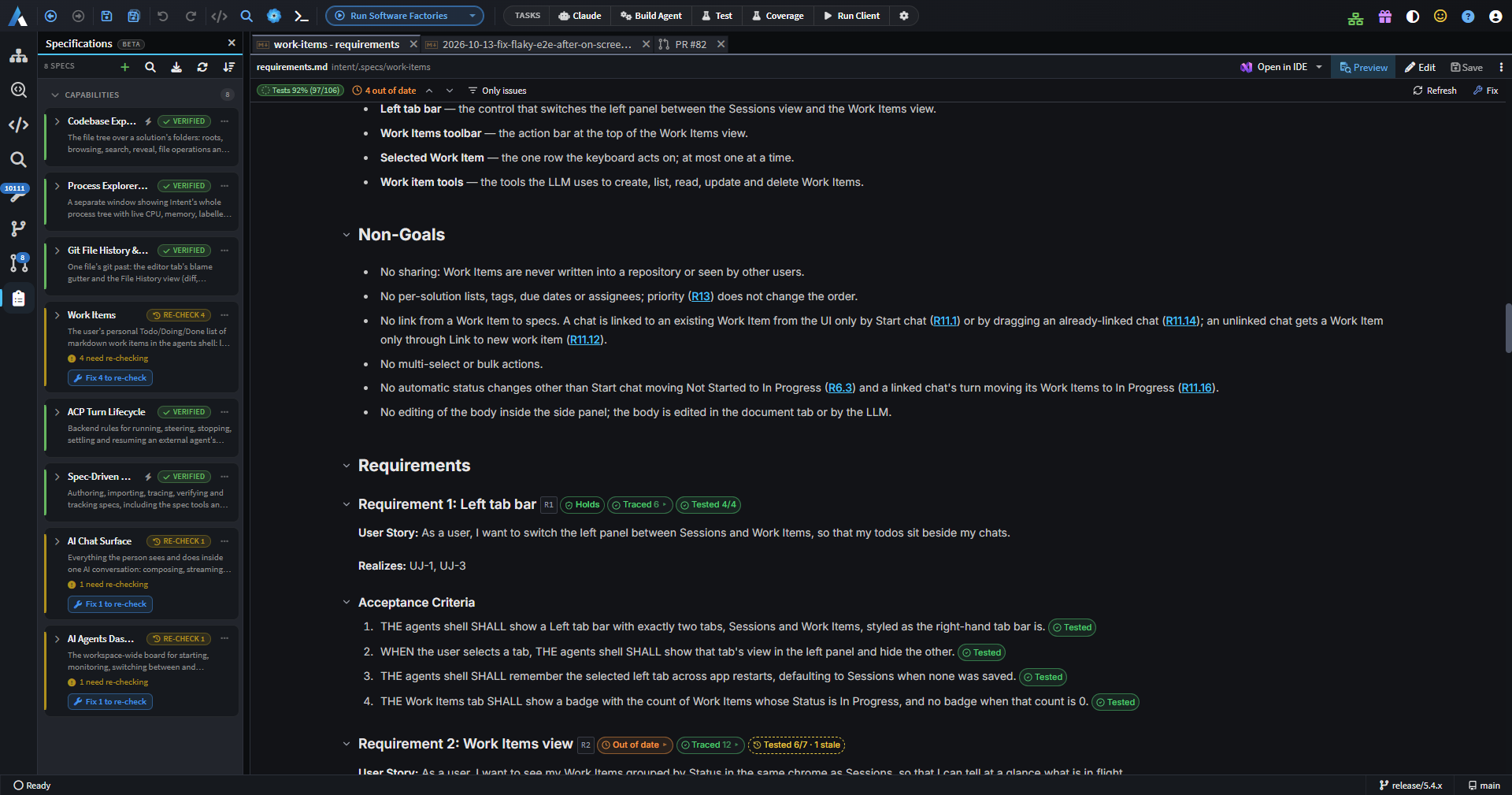Follow the R13 link in Non-Goals
Viewport: 1512px width, 795px height.
pos(701,297)
